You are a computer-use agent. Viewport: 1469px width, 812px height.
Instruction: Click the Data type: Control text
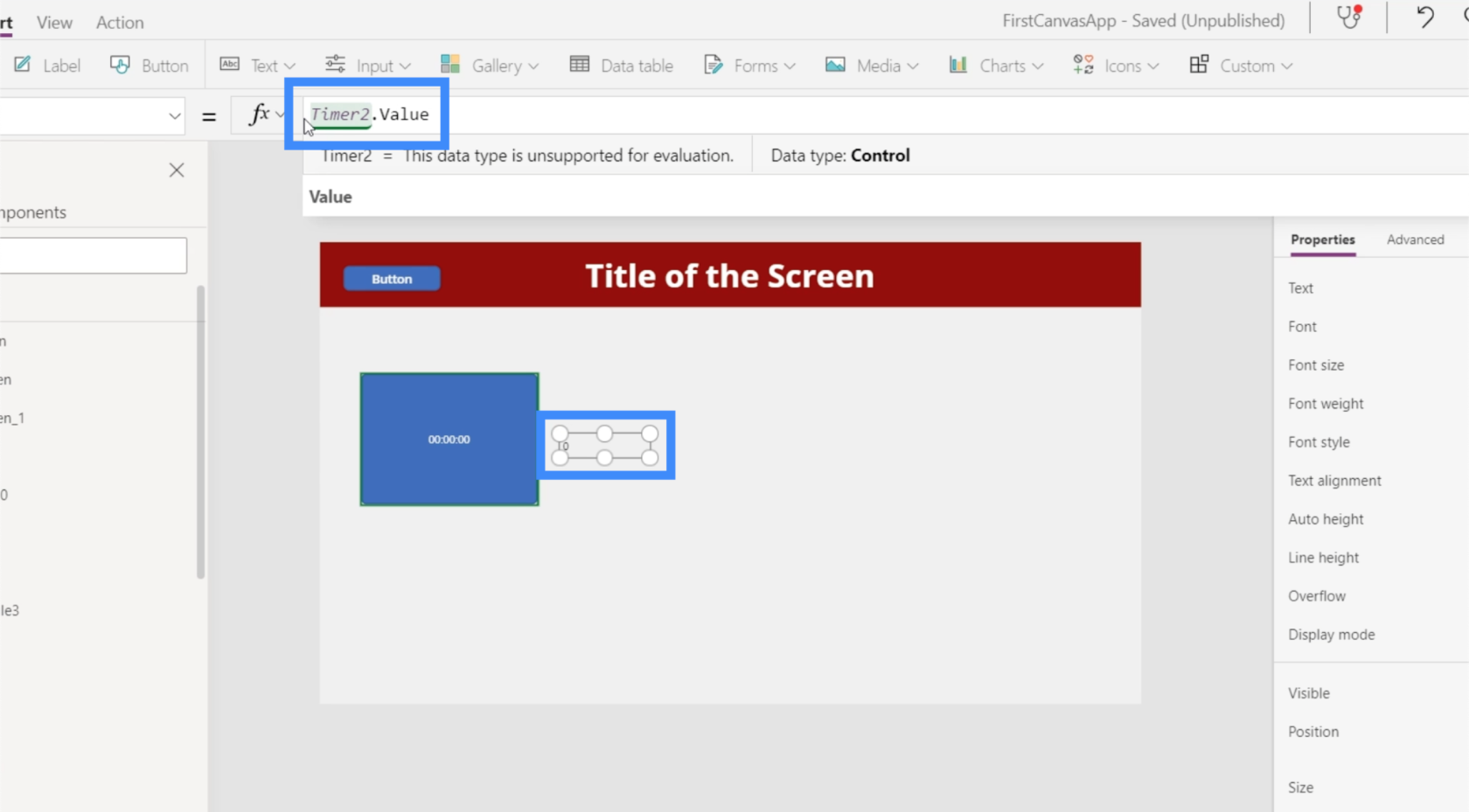coord(840,156)
